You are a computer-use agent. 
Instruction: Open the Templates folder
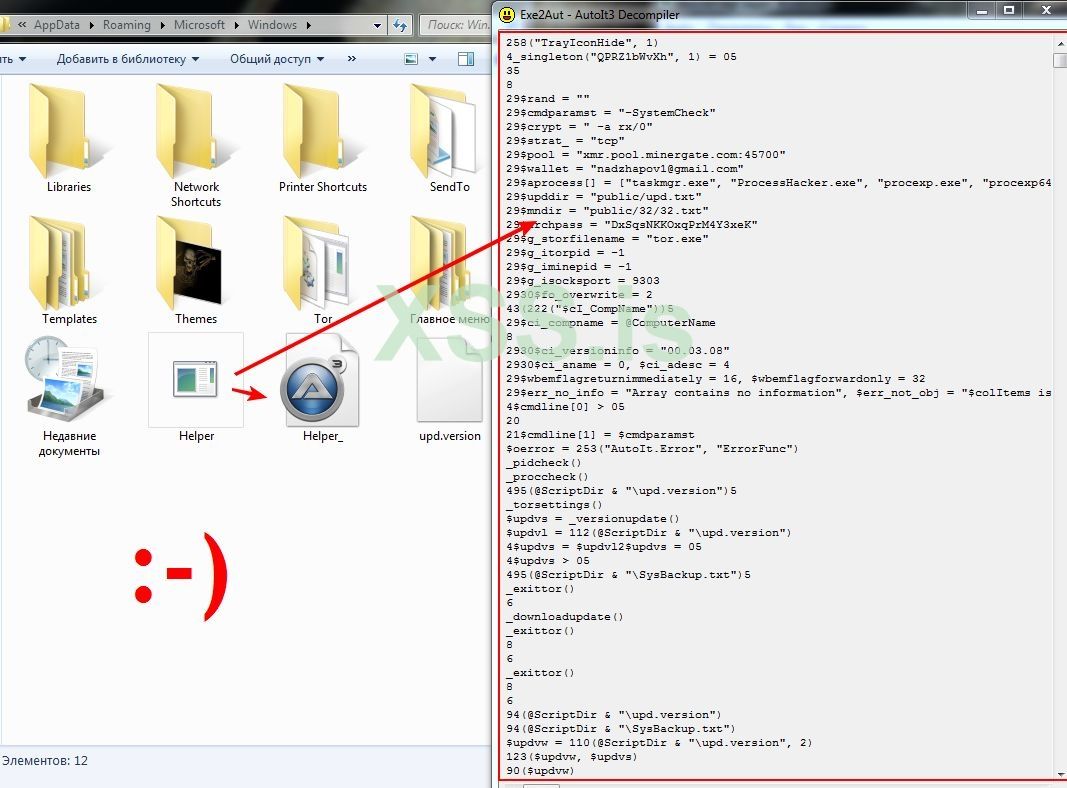point(69,271)
